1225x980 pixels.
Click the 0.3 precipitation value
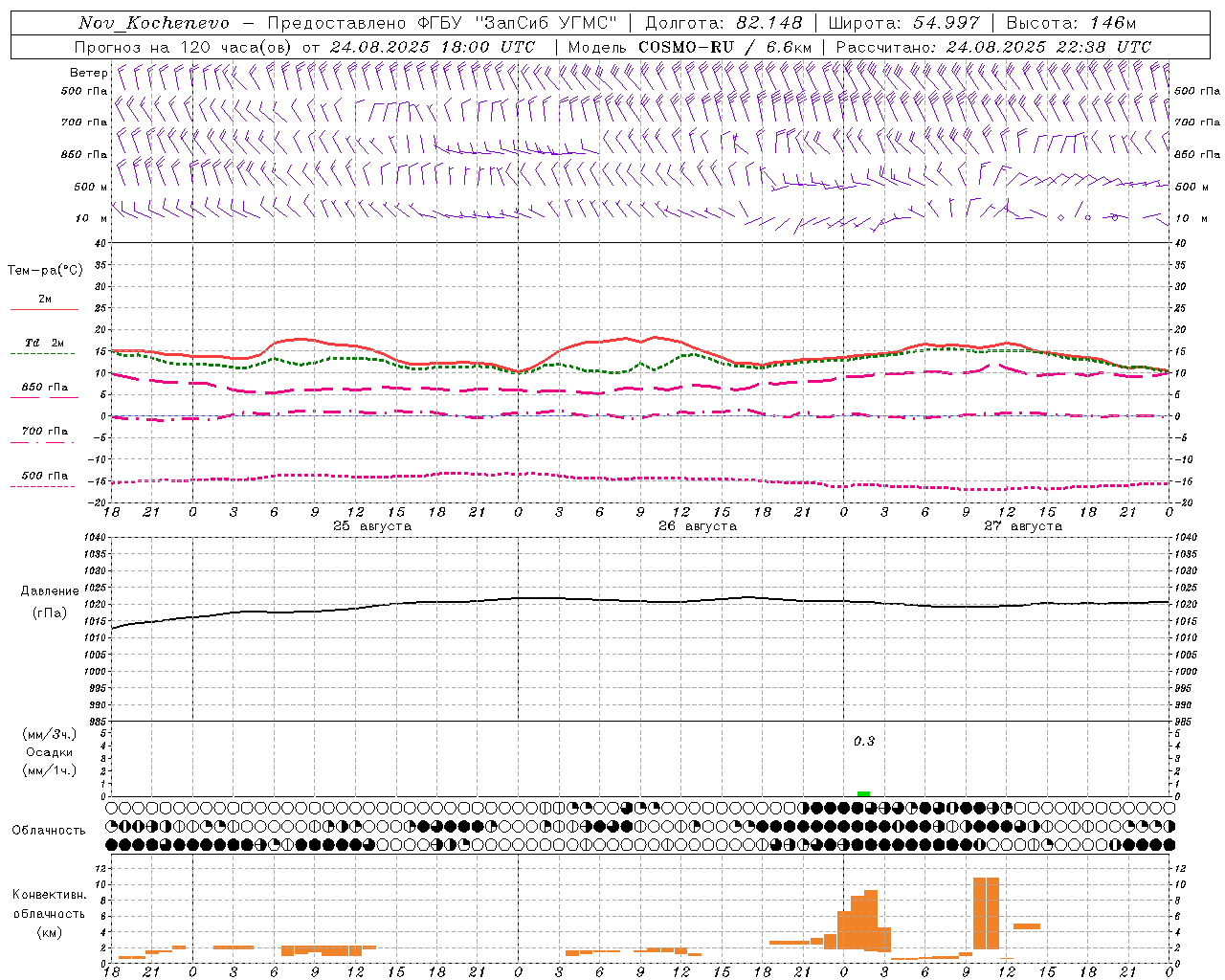[x=864, y=741]
